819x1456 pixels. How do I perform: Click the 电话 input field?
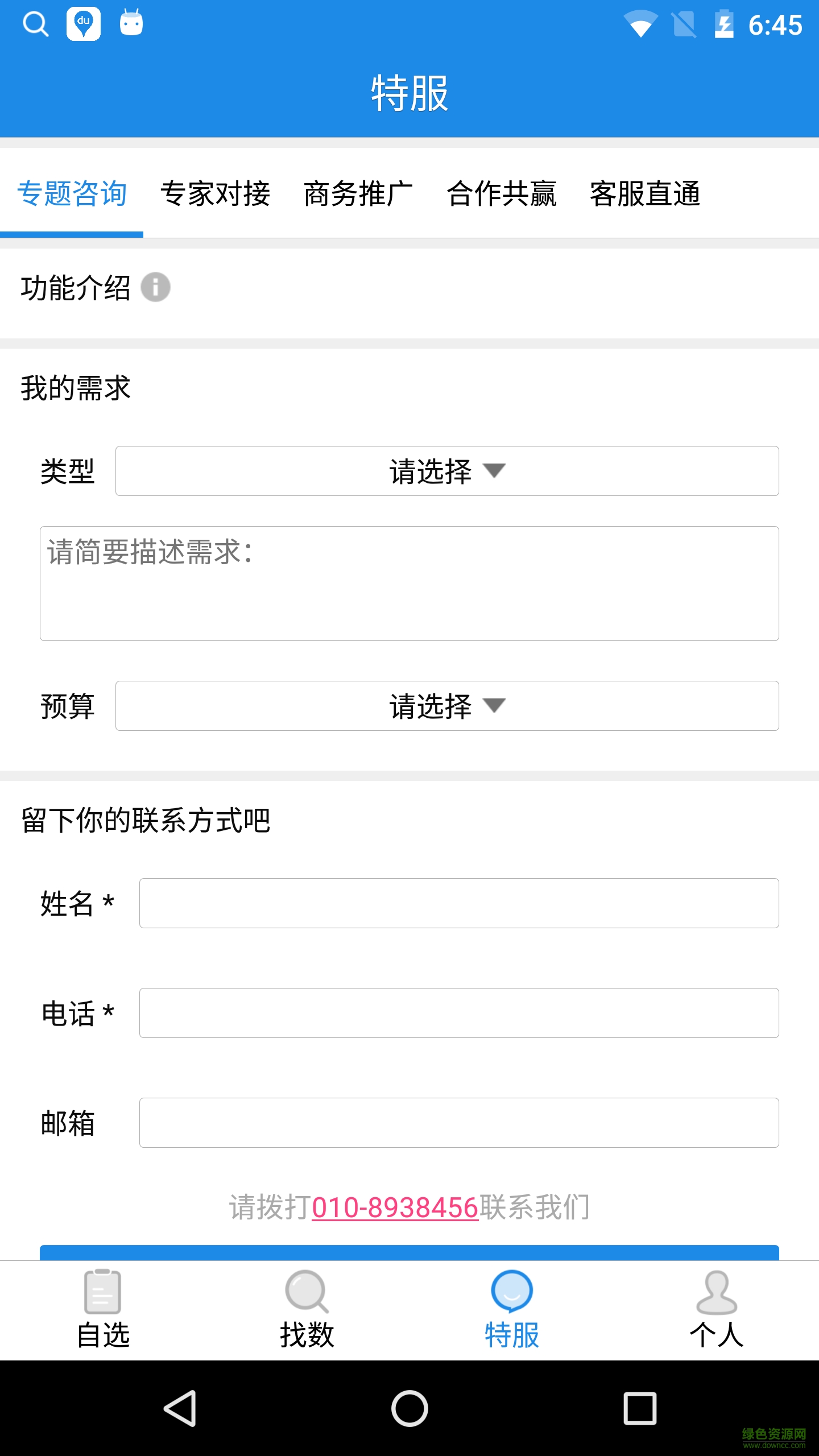pyautogui.click(x=459, y=1013)
